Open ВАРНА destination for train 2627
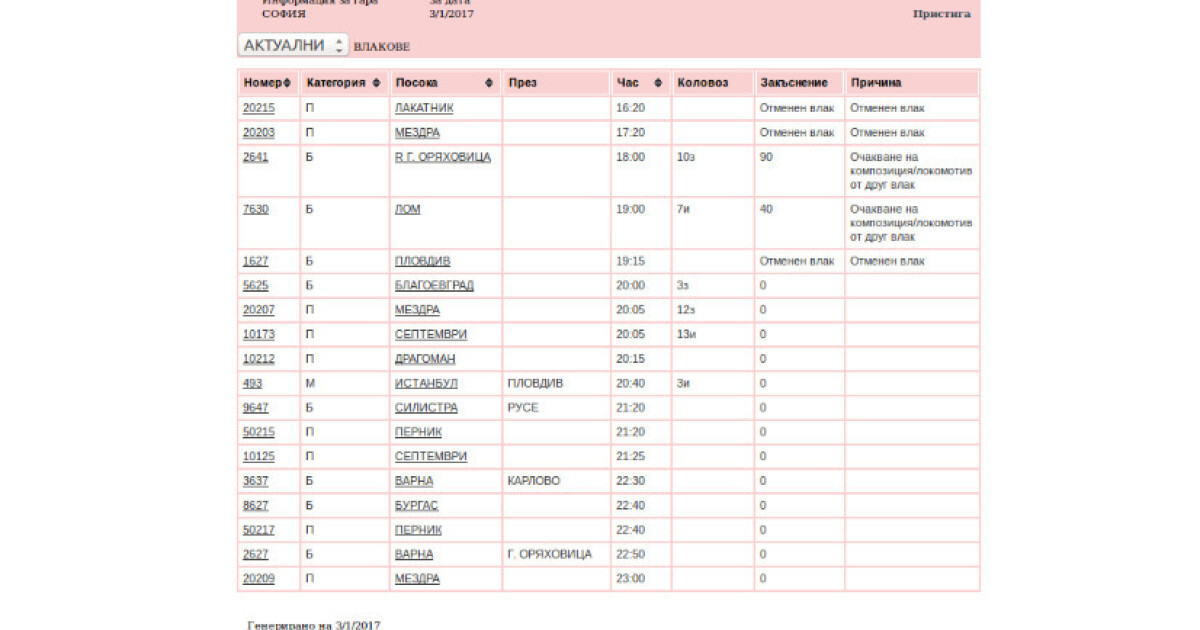The image size is (1200, 630). pyautogui.click(x=414, y=554)
